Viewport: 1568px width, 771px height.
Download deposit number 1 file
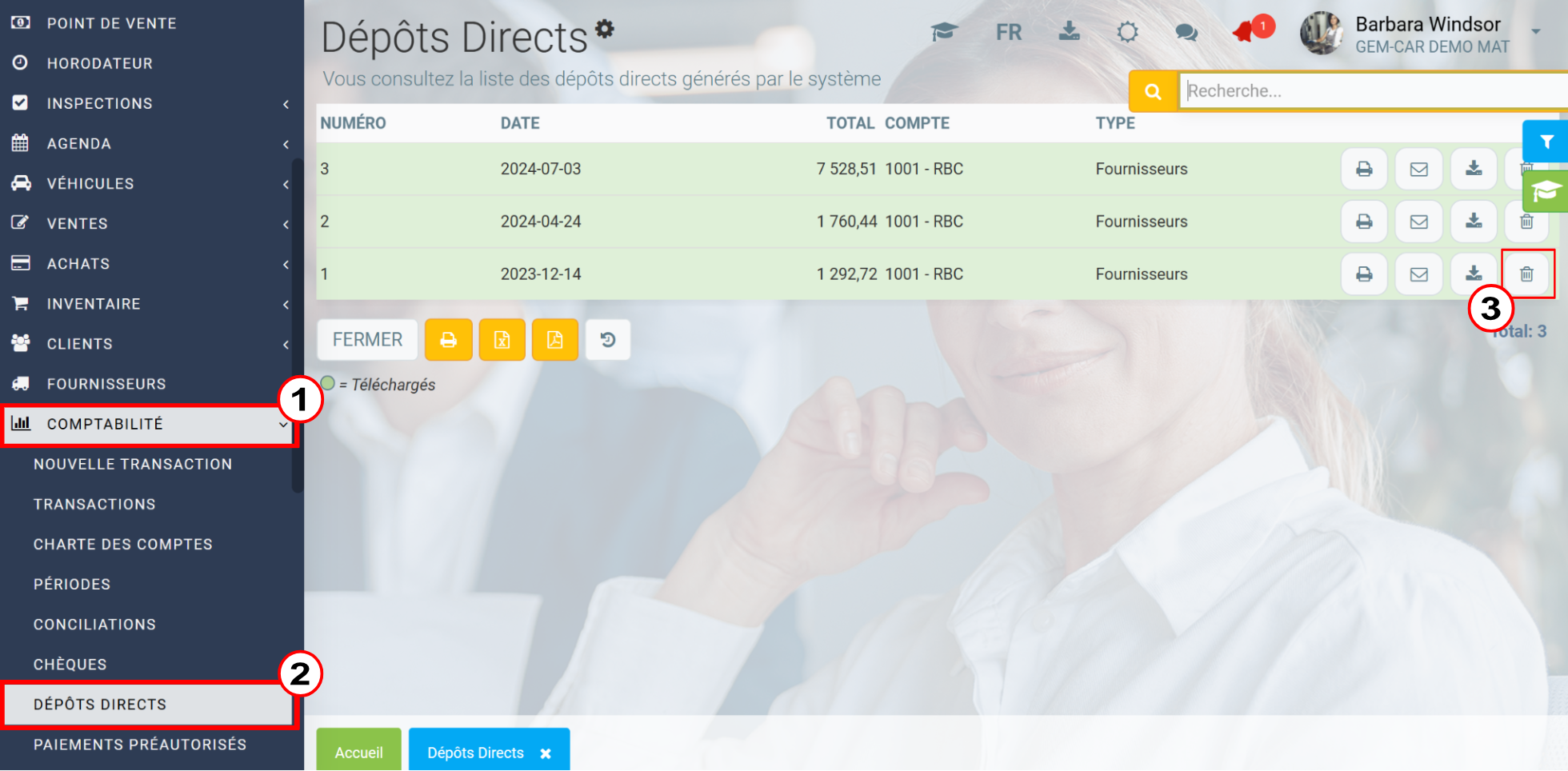click(1474, 274)
